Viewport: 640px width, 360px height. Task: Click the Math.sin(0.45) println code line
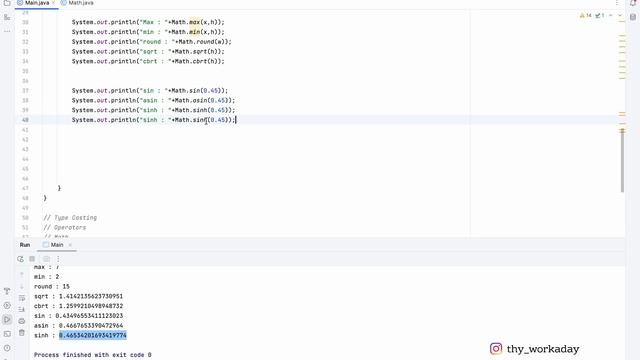[x=150, y=91]
